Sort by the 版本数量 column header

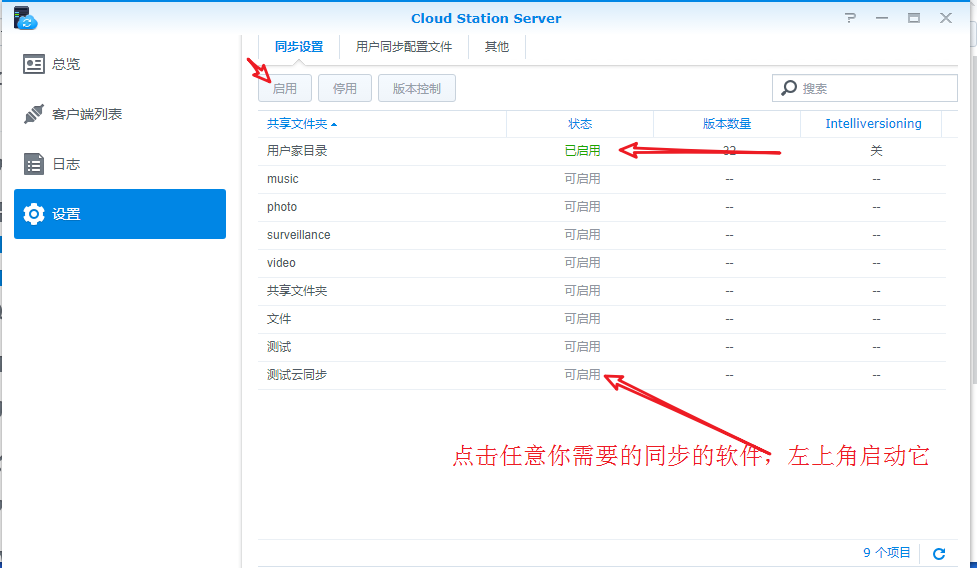coord(727,124)
